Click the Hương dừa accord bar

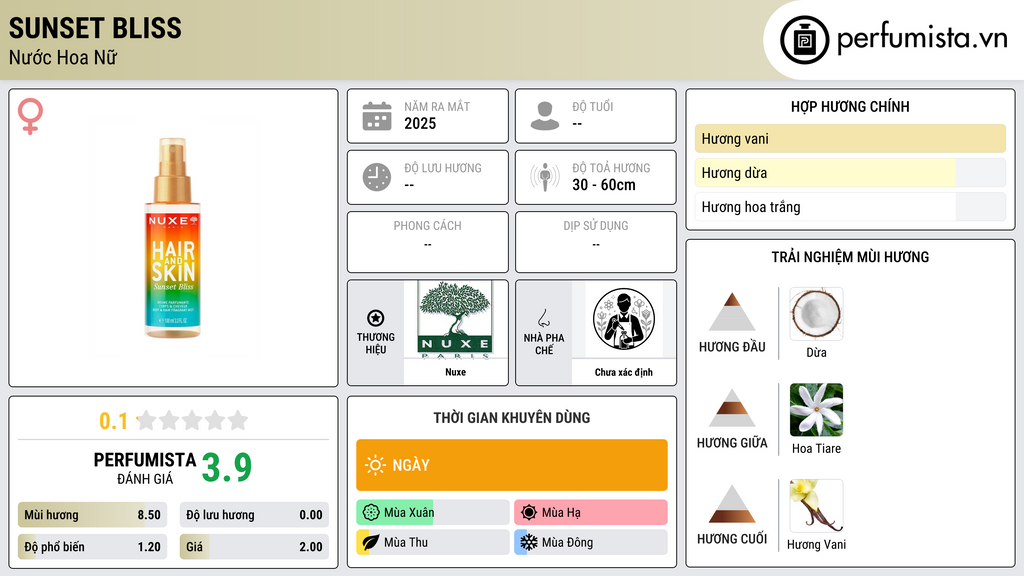850,172
